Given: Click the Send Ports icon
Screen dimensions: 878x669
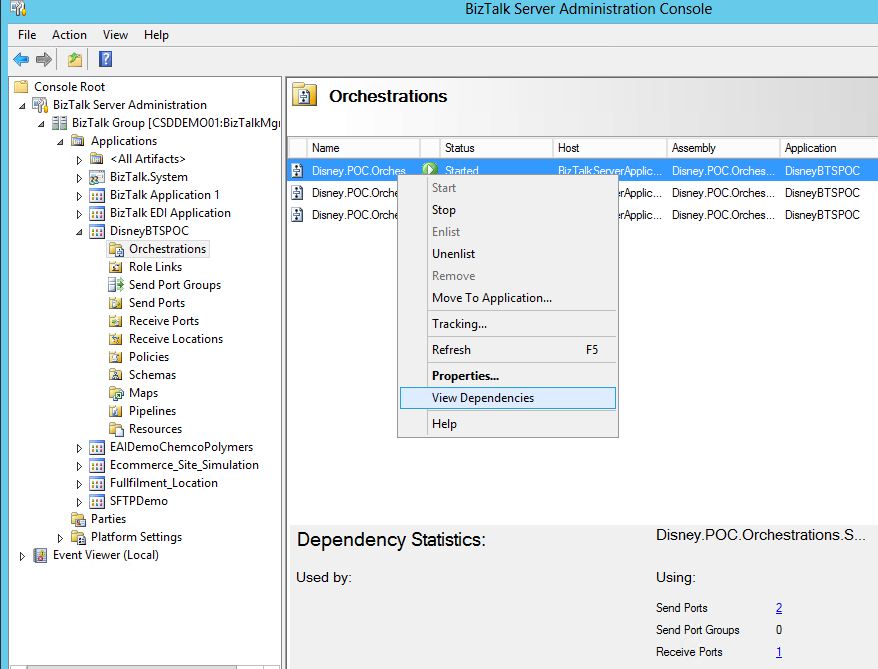Looking at the screenshot, I should coord(115,303).
